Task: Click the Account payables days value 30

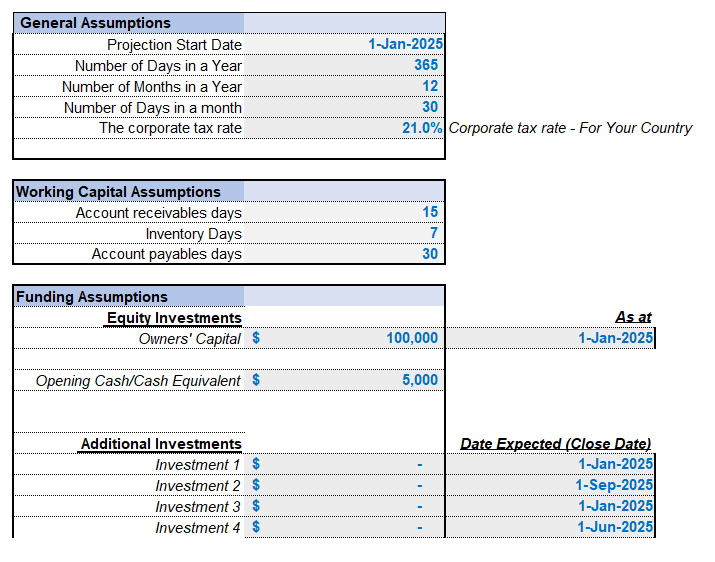Action: click(x=430, y=254)
